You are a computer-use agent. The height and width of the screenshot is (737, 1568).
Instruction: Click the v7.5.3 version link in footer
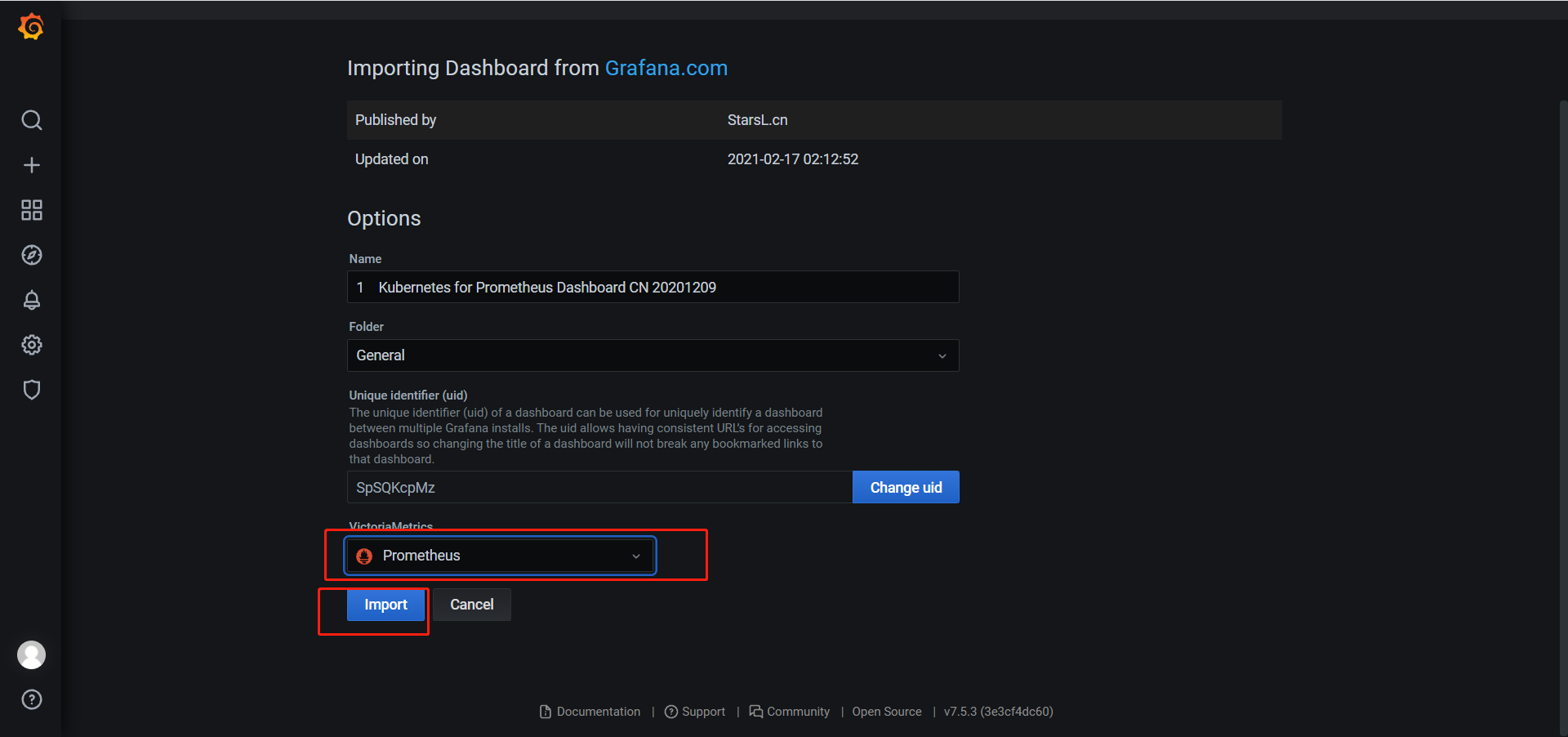coord(999,712)
